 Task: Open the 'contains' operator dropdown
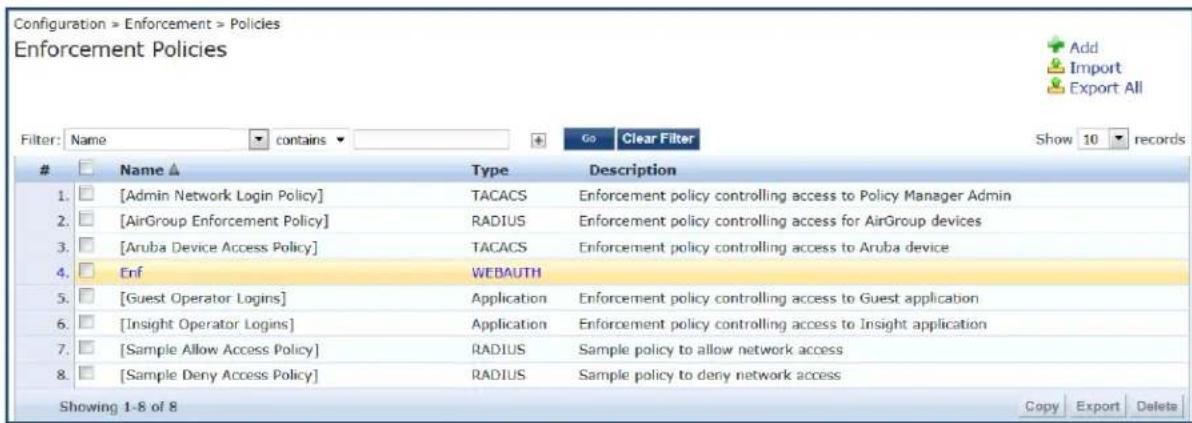[x=338, y=141]
